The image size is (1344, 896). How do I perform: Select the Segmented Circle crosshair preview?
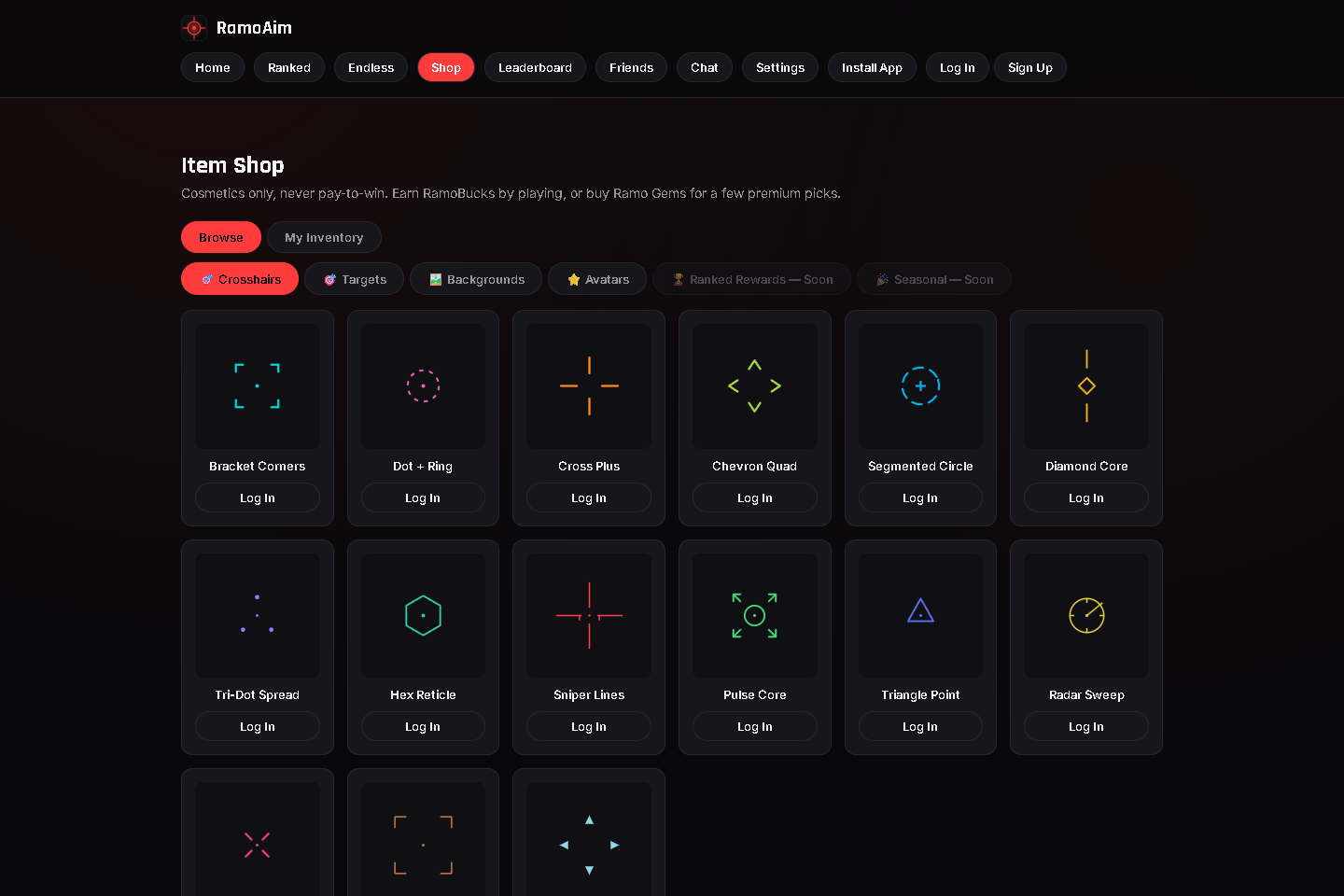pyautogui.click(x=920, y=386)
